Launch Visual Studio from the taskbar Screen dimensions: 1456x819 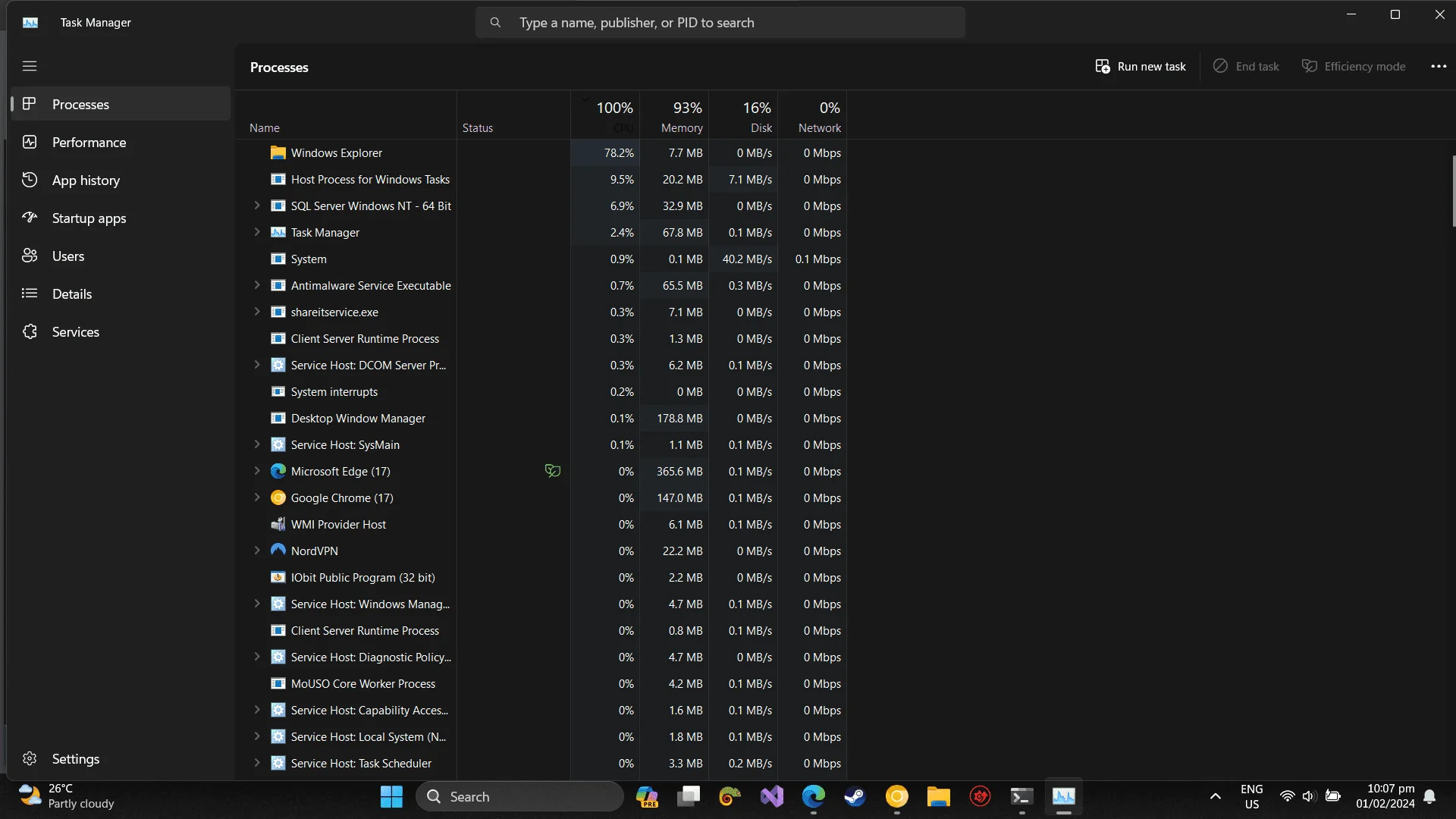click(772, 797)
